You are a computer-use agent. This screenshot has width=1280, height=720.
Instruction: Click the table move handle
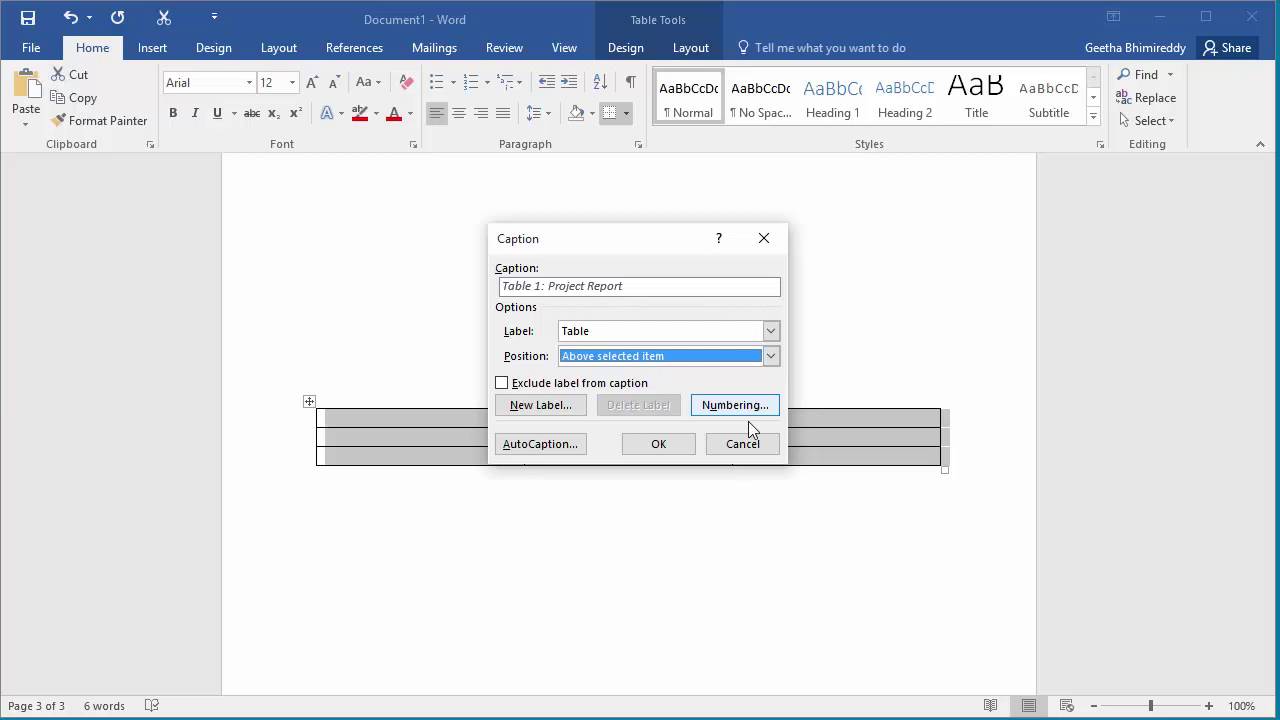pos(309,402)
